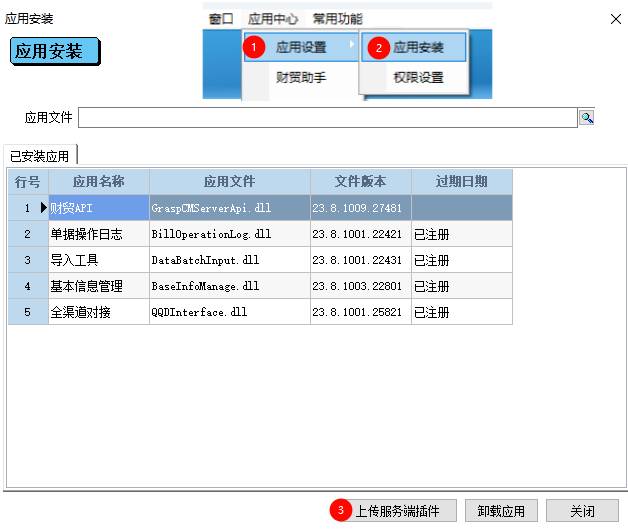Sort by the 应用名称 column header
The height and width of the screenshot is (530, 628).
99,182
